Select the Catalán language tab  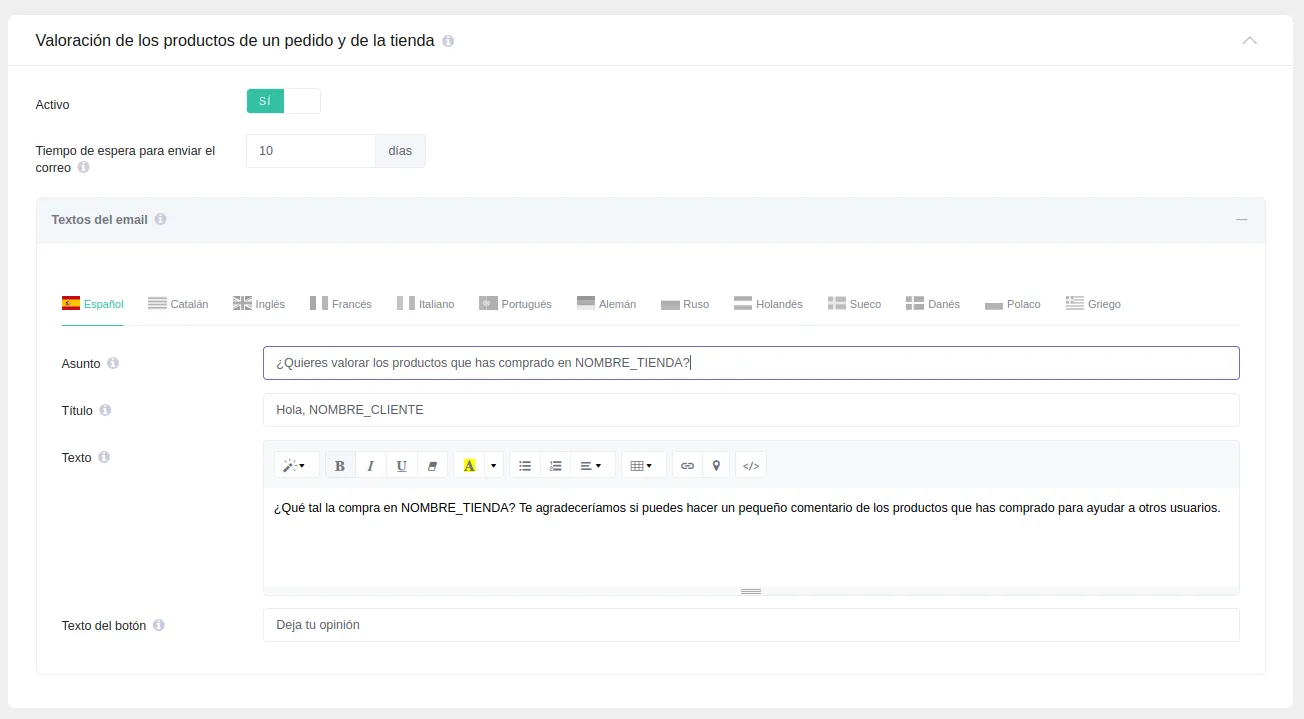coord(178,304)
